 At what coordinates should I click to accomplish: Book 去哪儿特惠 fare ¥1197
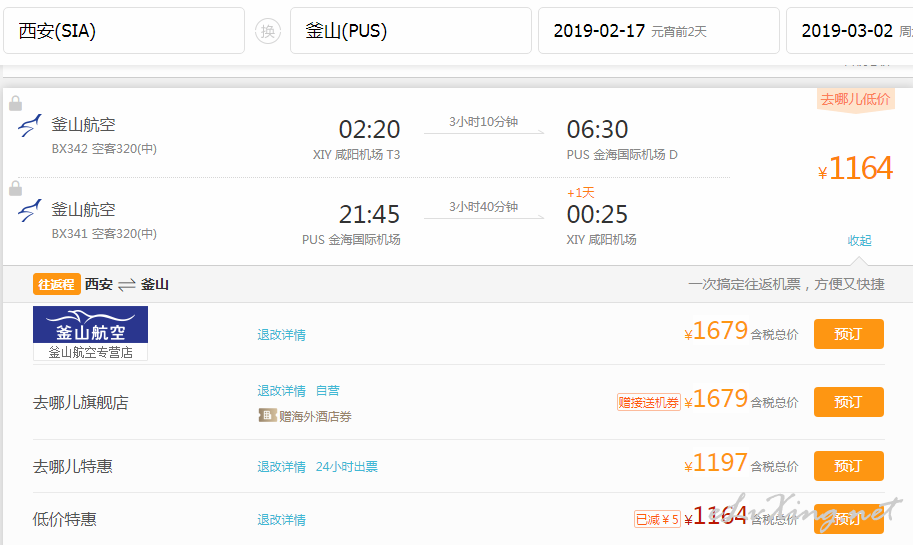(848, 466)
